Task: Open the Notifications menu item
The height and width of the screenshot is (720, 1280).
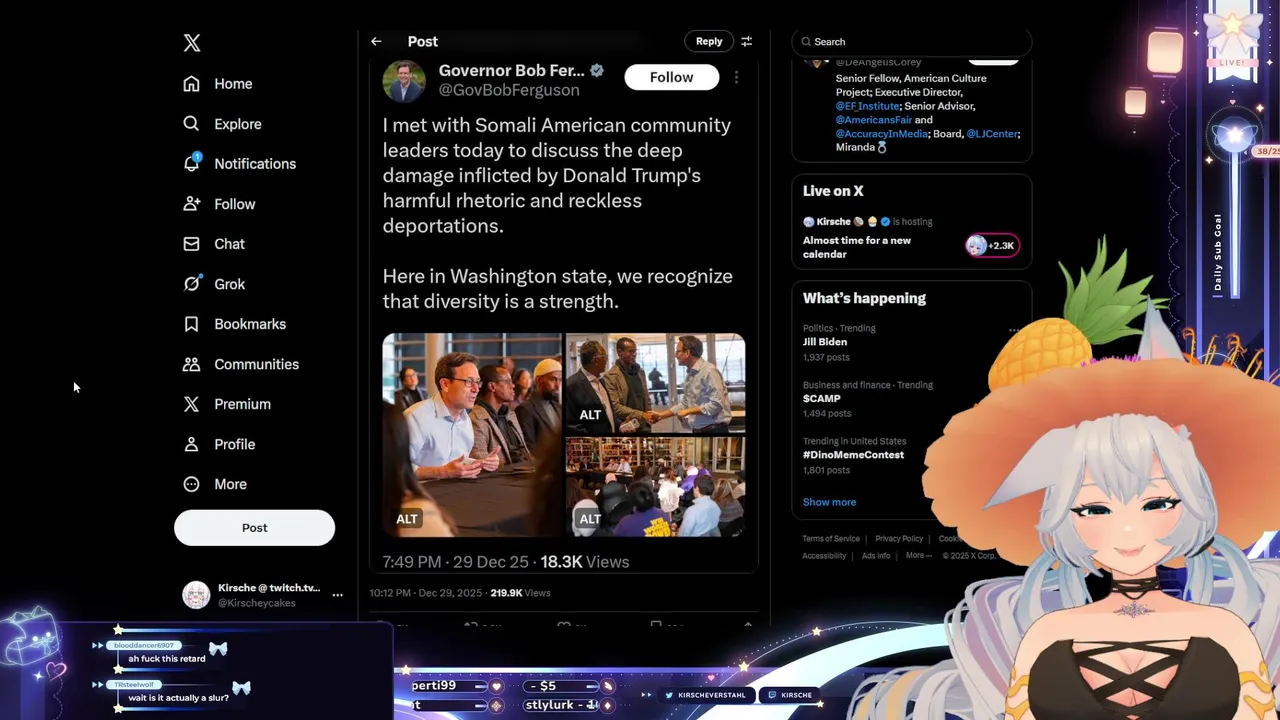Action: [255, 164]
